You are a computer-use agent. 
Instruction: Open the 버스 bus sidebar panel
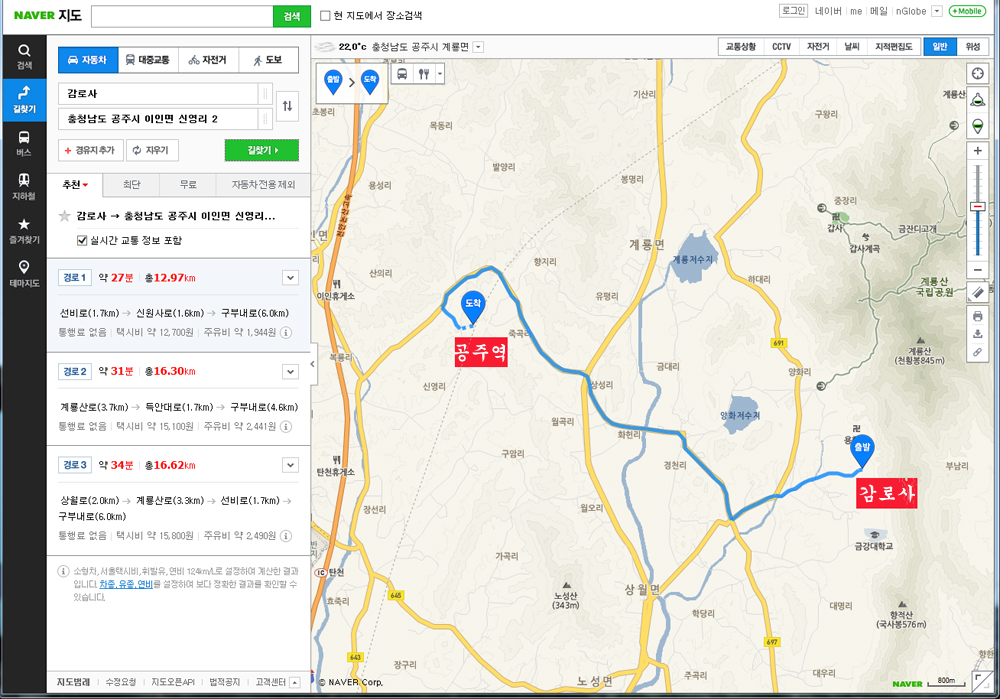(24, 143)
